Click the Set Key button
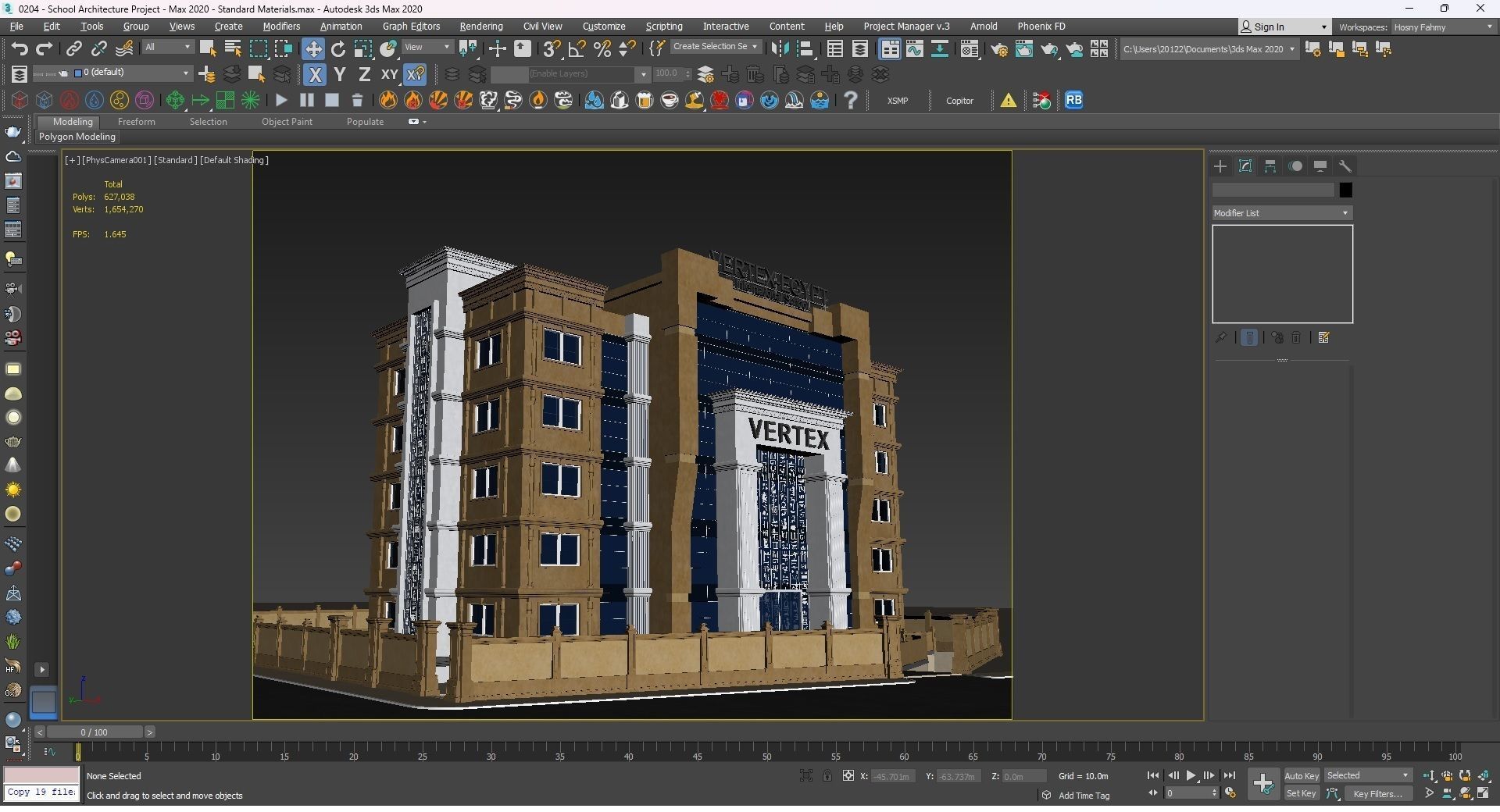The image size is (1500, 812). click(1302, 794)
